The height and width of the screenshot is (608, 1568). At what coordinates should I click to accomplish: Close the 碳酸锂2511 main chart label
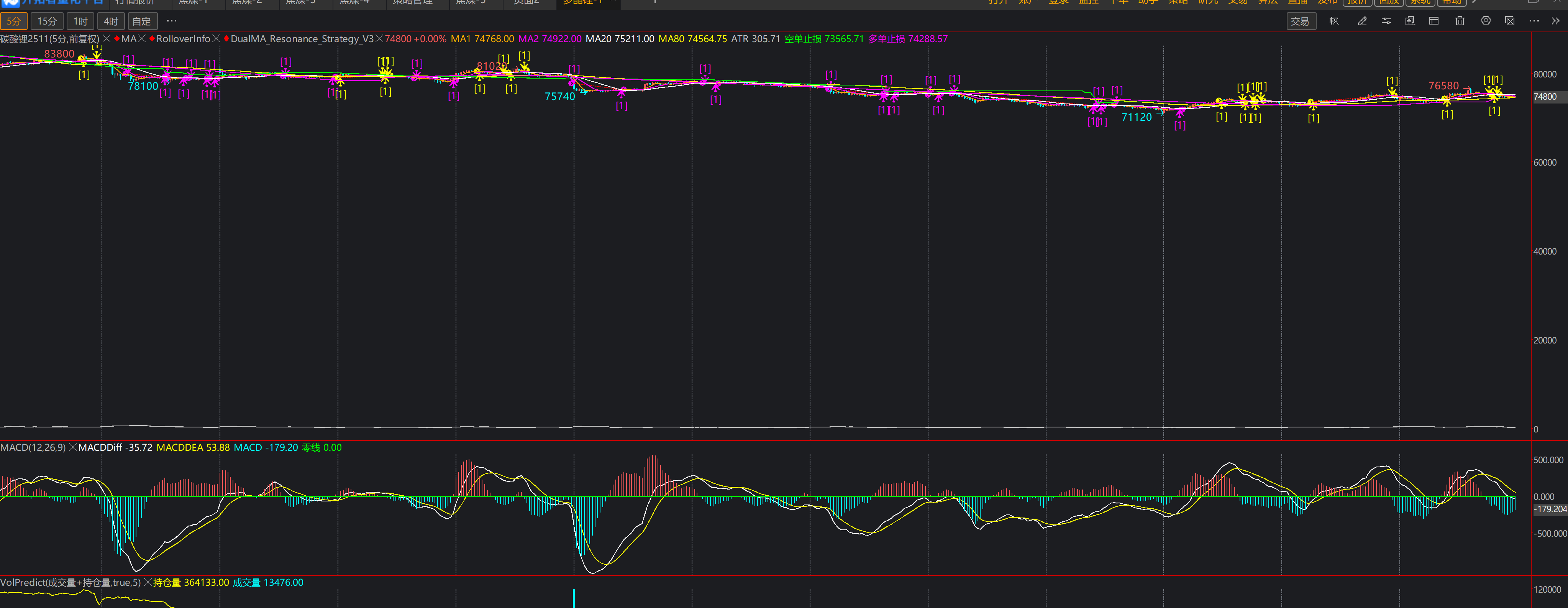point(107,39)
